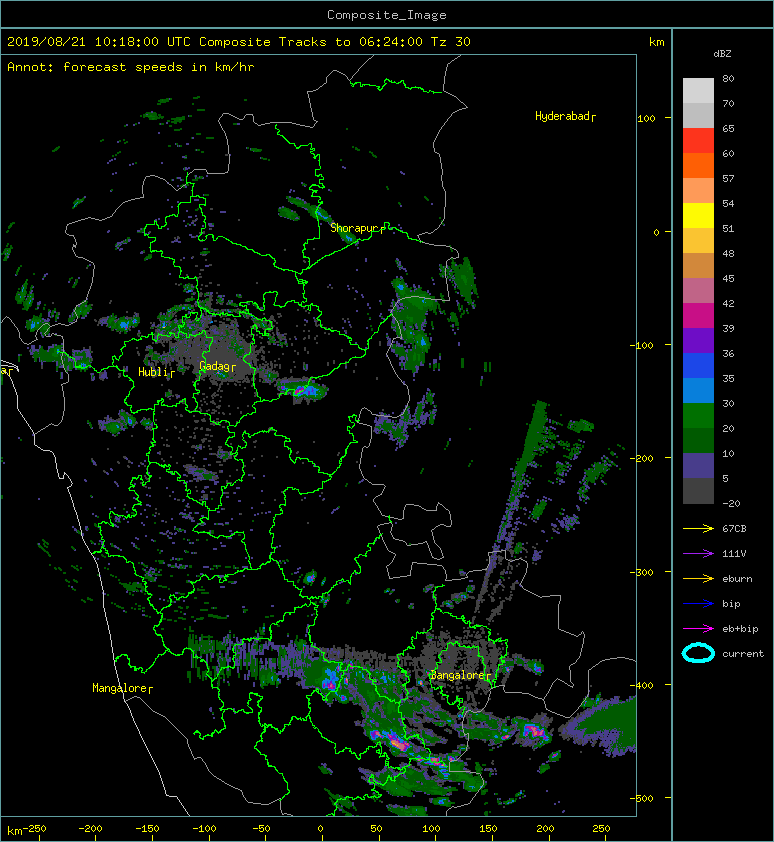Select the dark gray bottom swatch of legend
Screen dimensions: 774x842
[698, 491]
